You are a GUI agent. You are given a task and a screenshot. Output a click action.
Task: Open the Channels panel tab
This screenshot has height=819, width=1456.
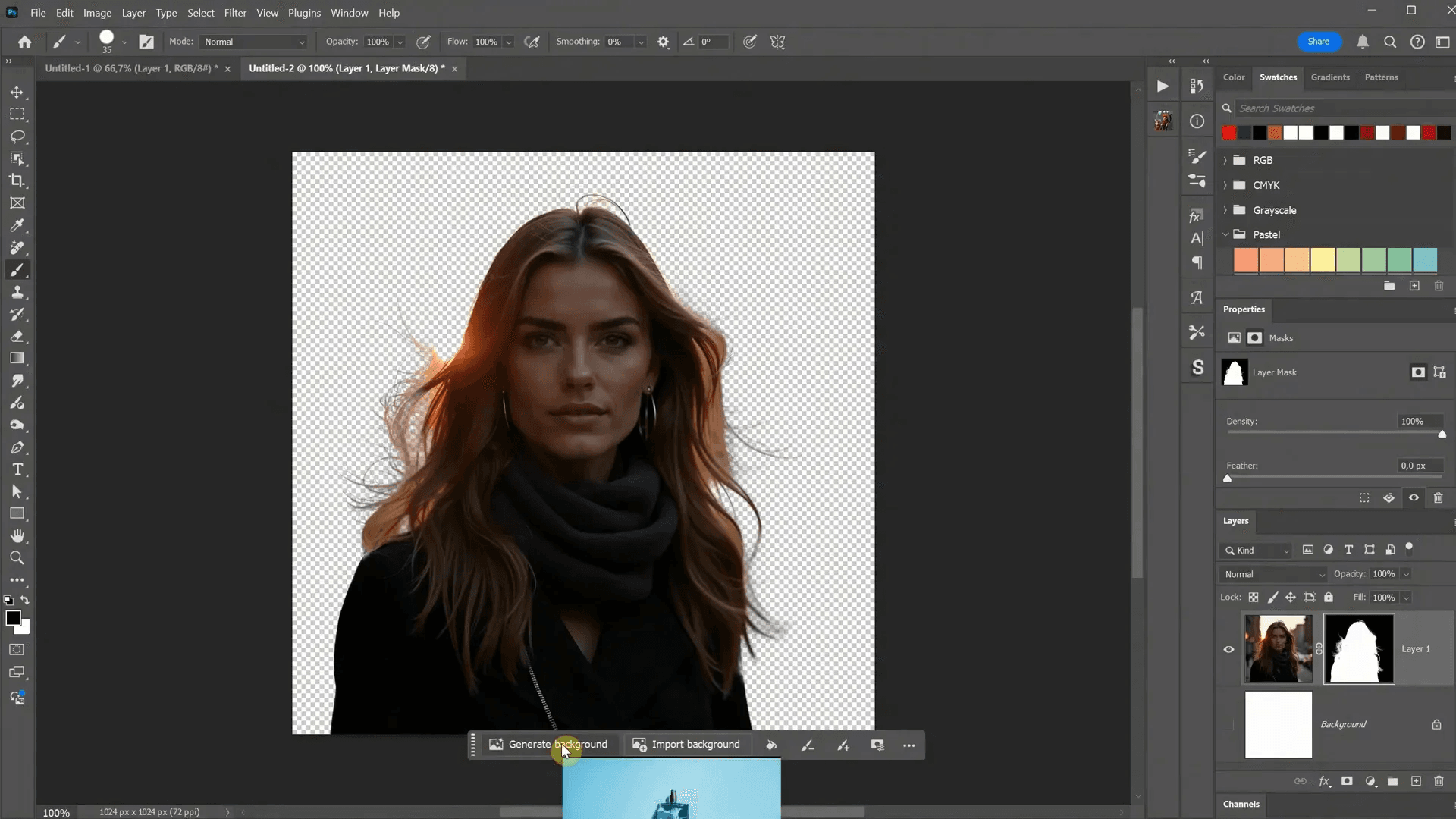pyautogui.click(x=1241, y=804)
